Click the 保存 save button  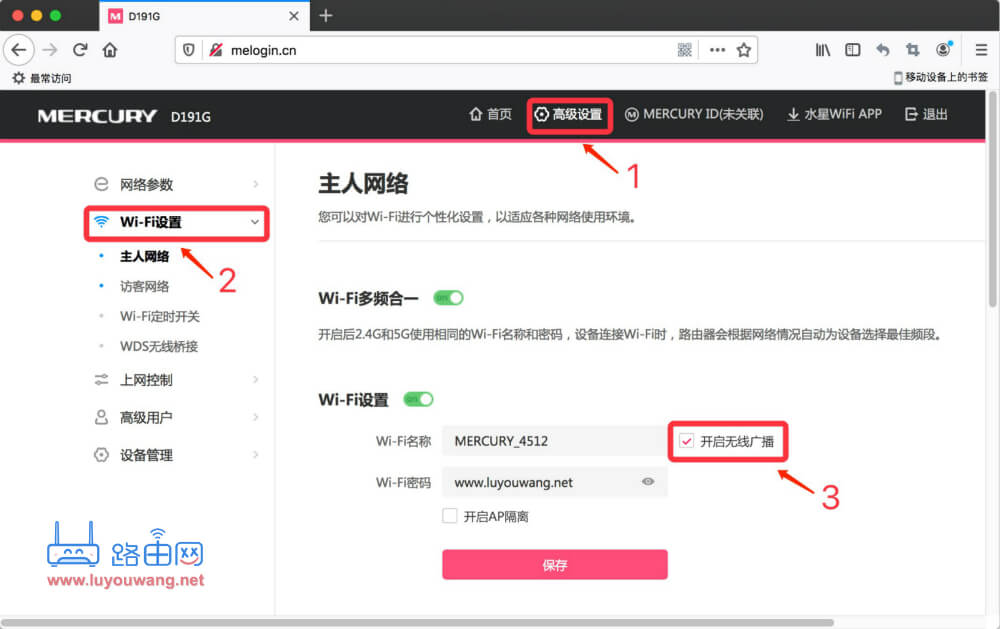555,564
